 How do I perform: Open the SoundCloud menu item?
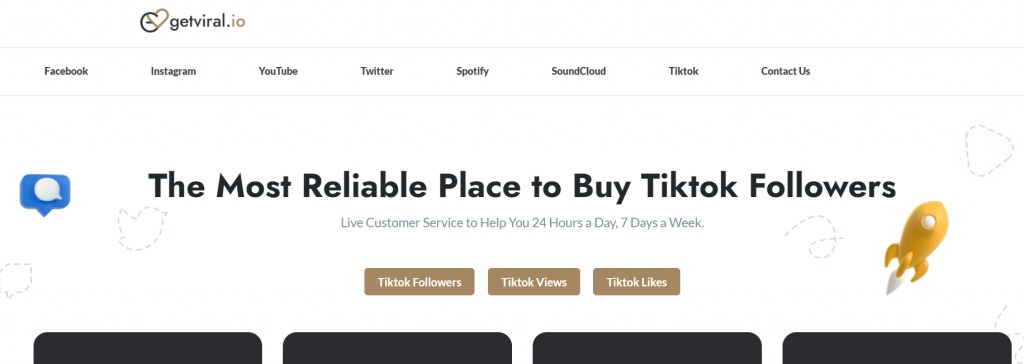(x=579, y=71)
